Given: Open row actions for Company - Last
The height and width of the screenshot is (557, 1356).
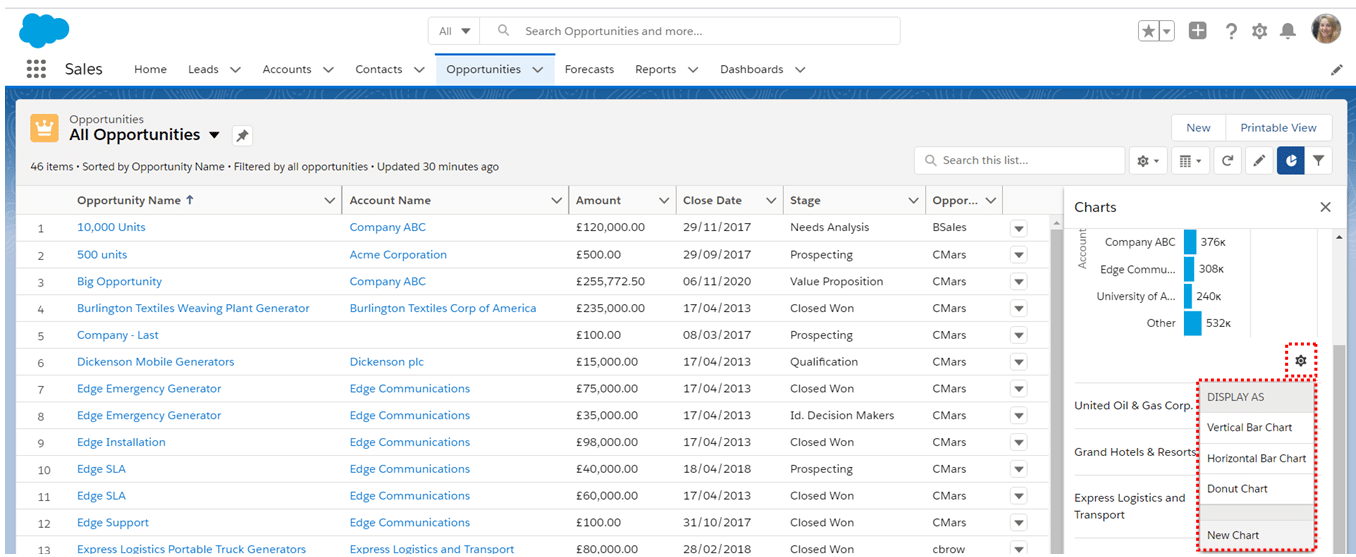Looking at the screenshot, I should (x=1019, y=336).
